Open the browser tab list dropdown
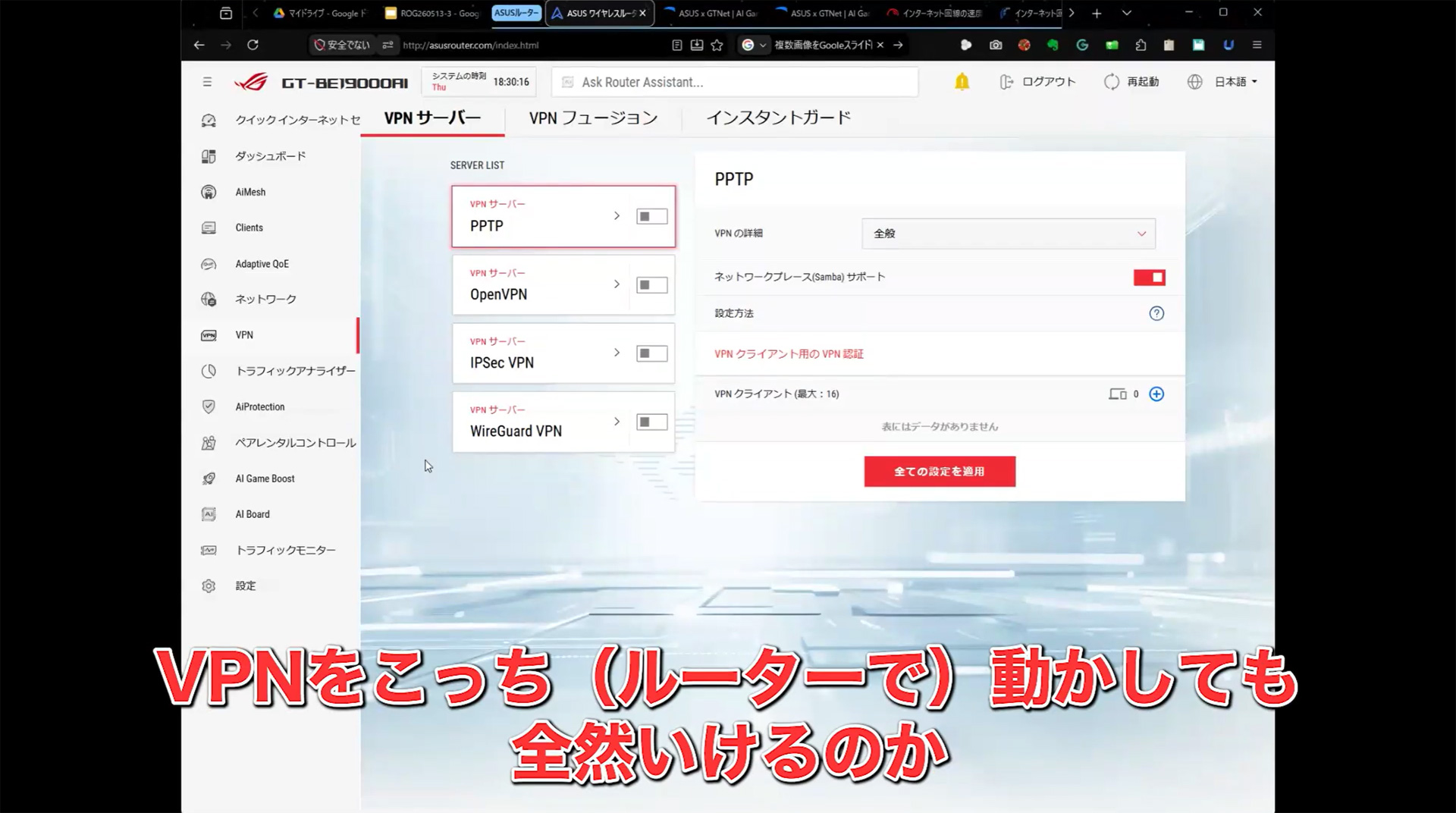The width and height of the screenshot is (1456, 813). pyautogui.click(x=1127, y=13)
